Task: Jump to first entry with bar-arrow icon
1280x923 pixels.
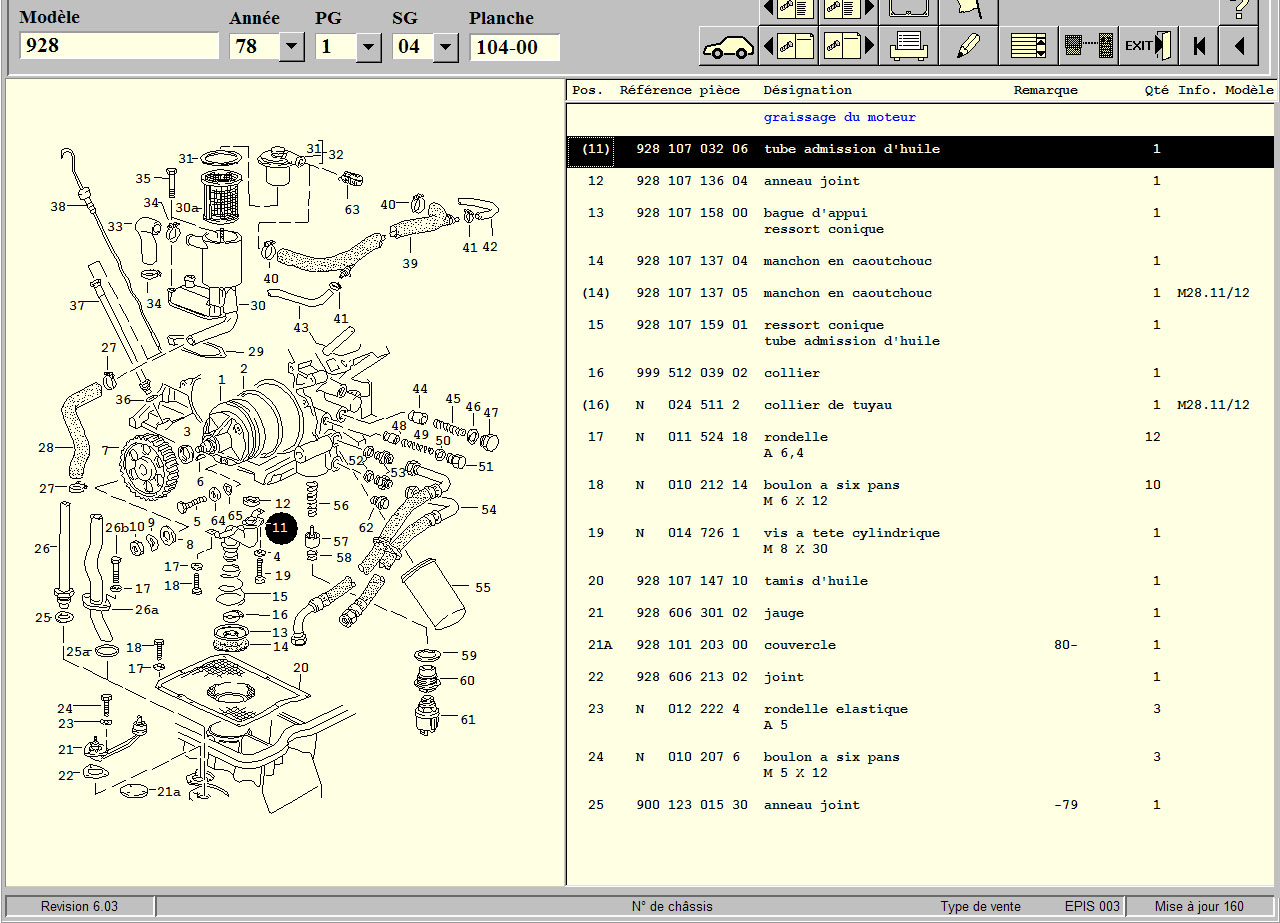Action: tap(1198, 46)
